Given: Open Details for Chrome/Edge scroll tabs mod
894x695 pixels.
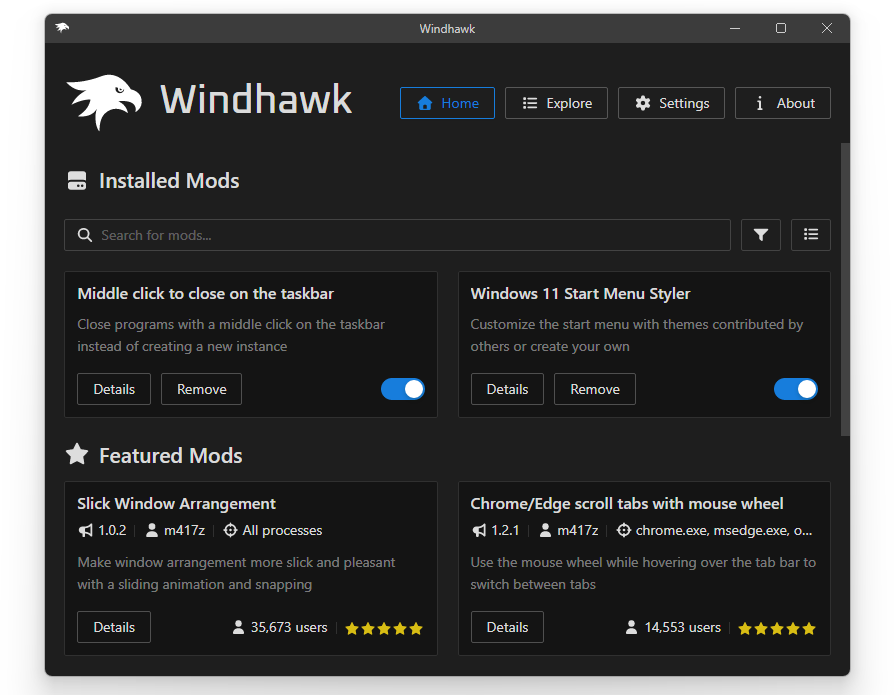Looking at the screenshot, I should (507, 627).
